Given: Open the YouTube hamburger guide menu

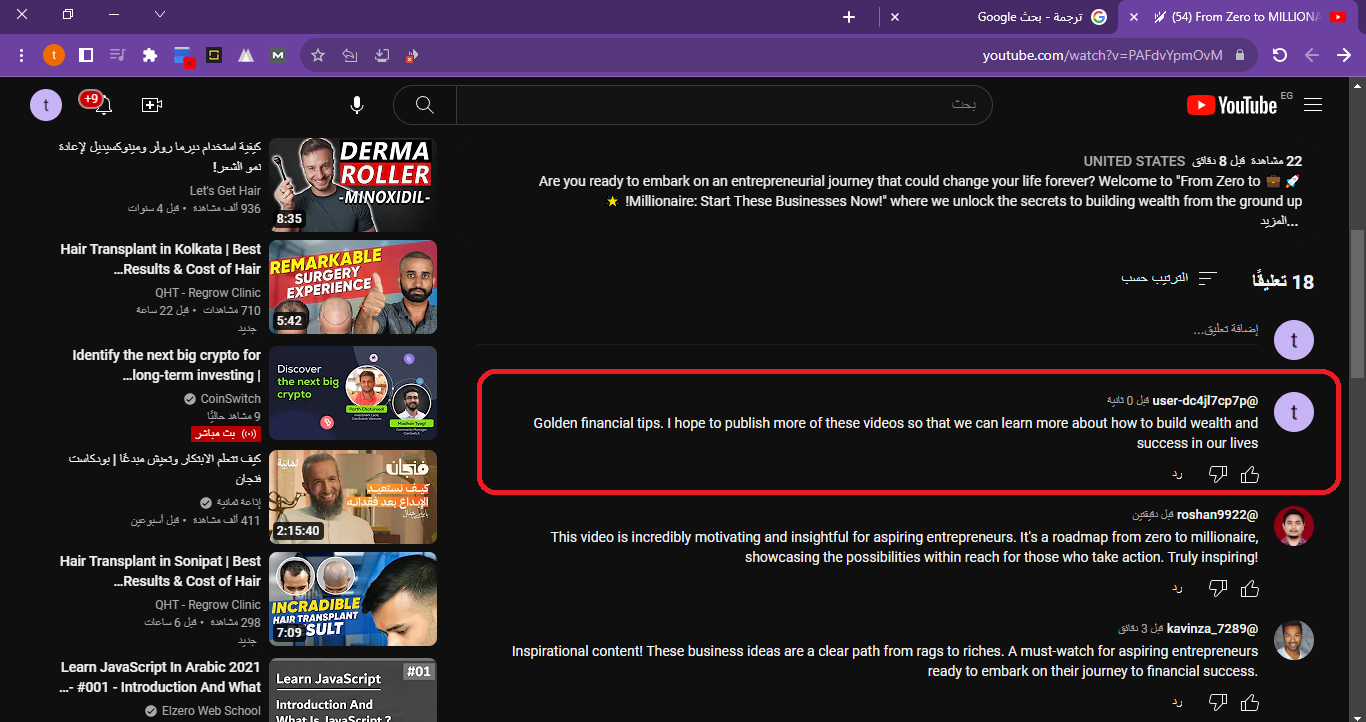Looking at the screenshot, I should click(x=1313, y=105).
